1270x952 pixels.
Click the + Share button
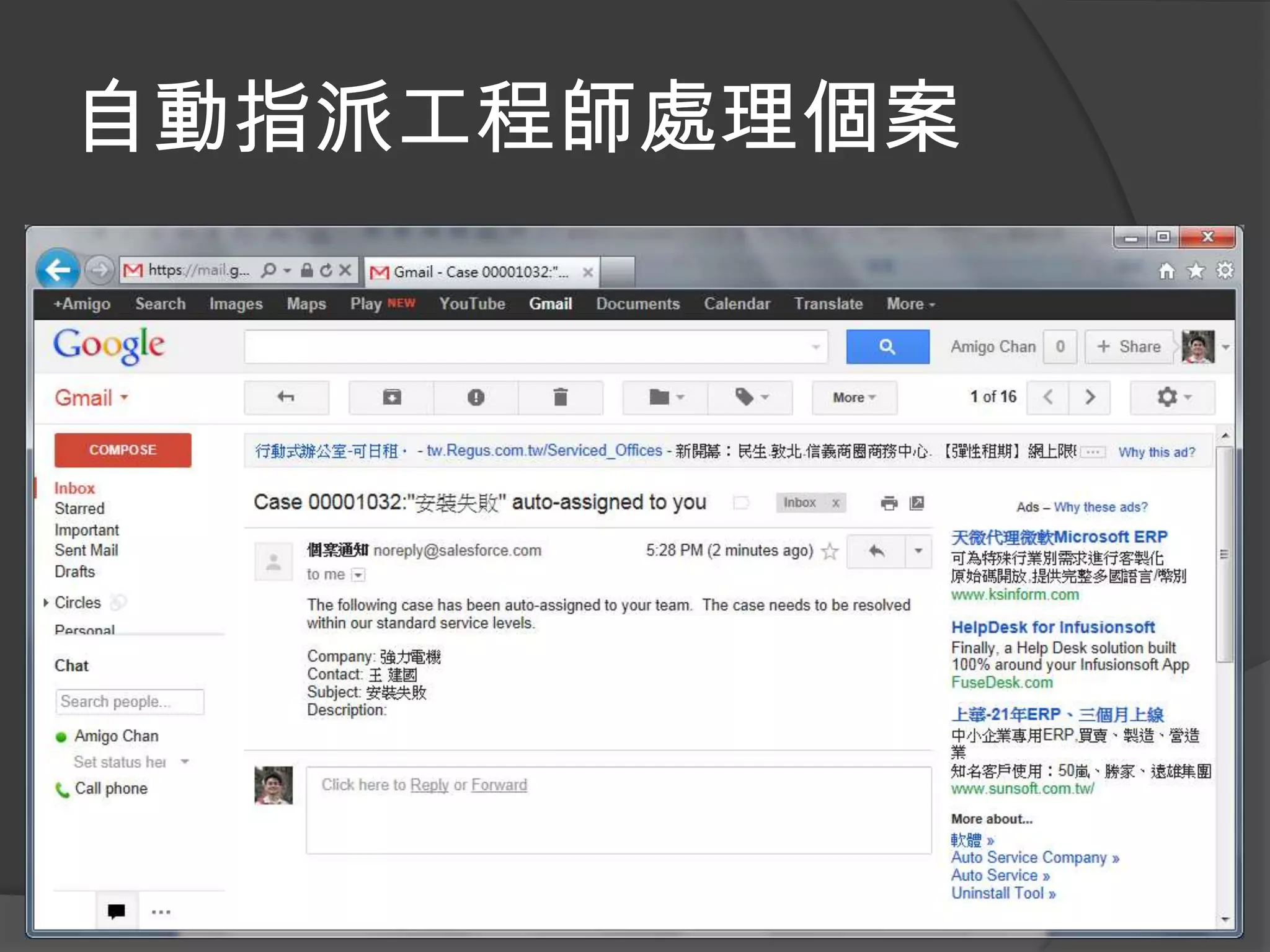coord(1129,346)
